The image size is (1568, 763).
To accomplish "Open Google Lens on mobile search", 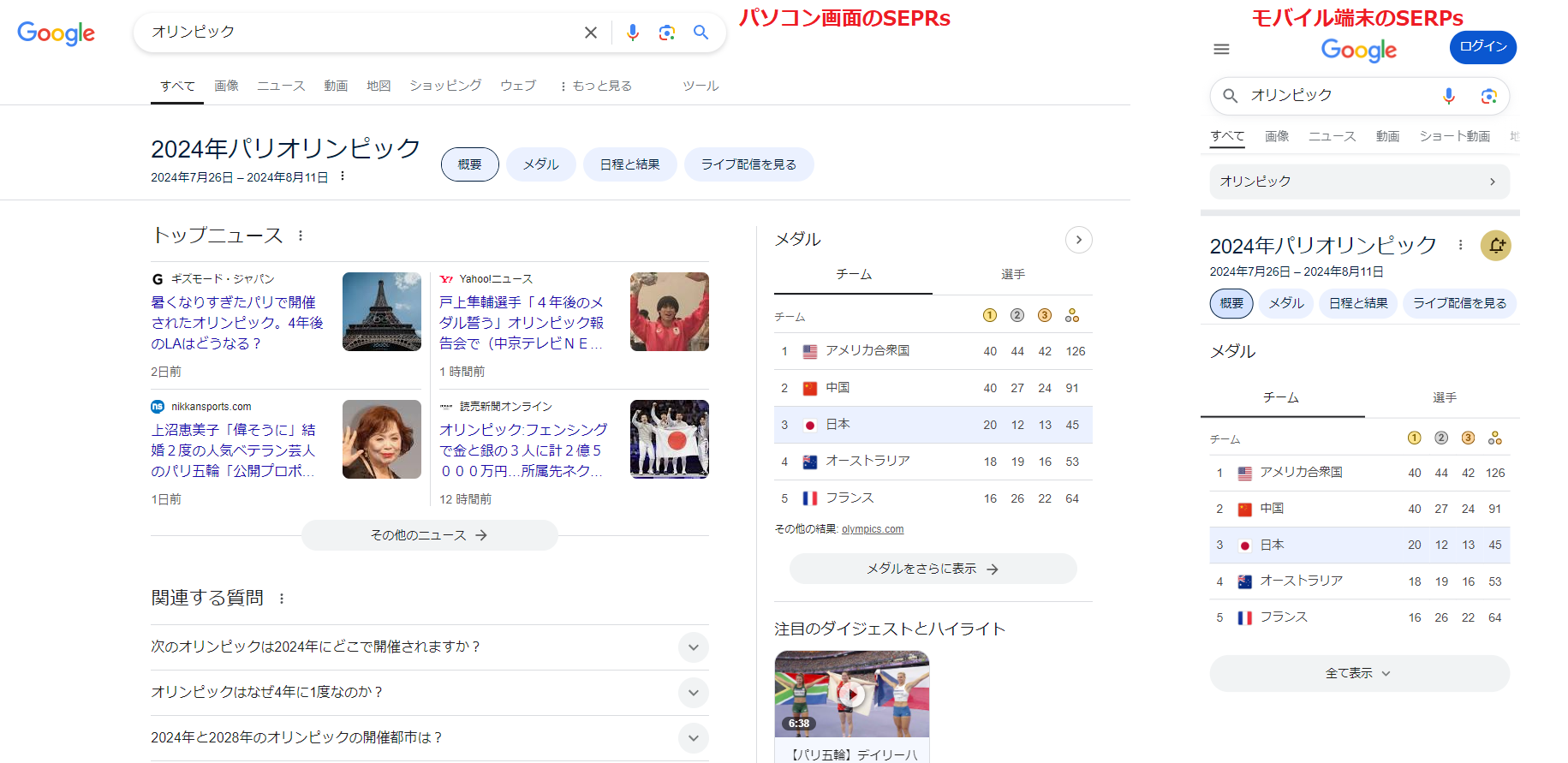I will (x=1488, y=96).
